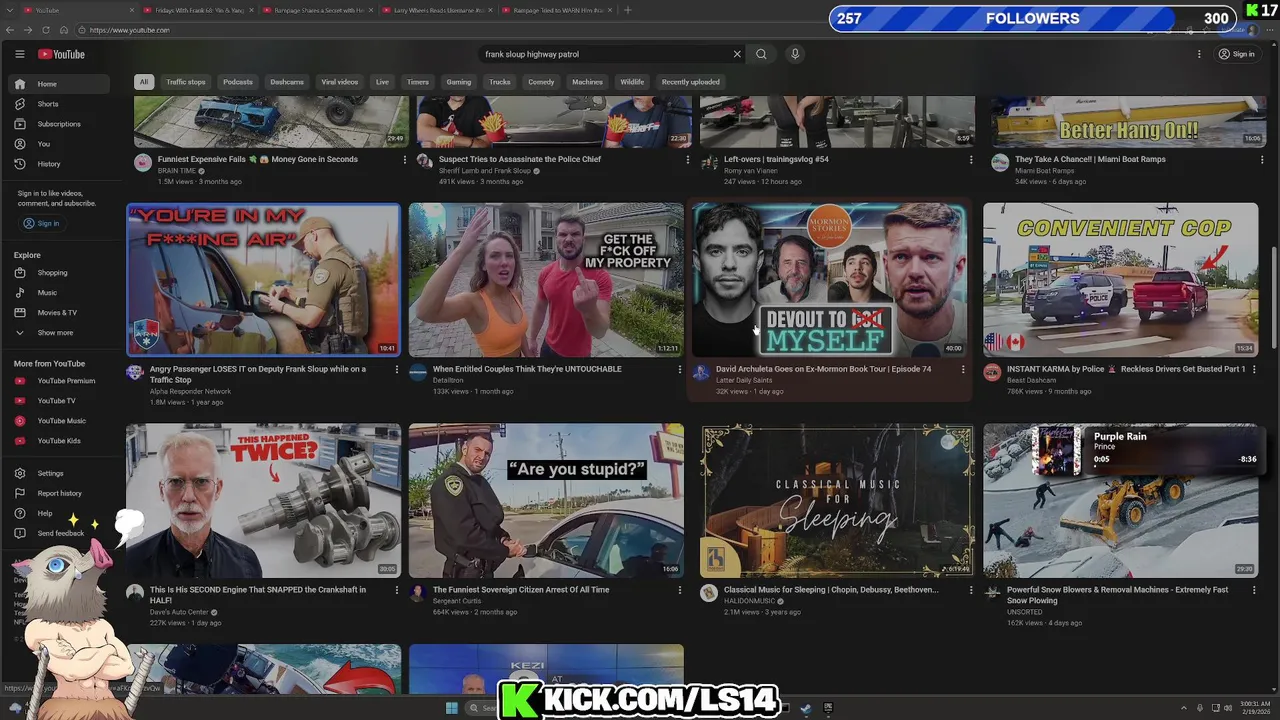Screen dimensions: 1280x720
Task: Open History in the sidebar
Action: pos(60,164)
